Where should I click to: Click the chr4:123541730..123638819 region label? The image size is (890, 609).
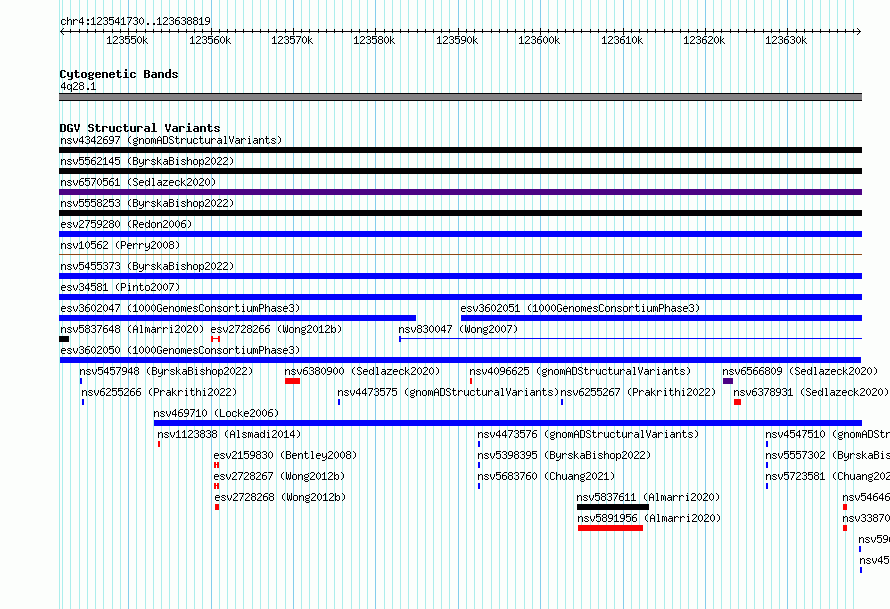pos(135,21)
